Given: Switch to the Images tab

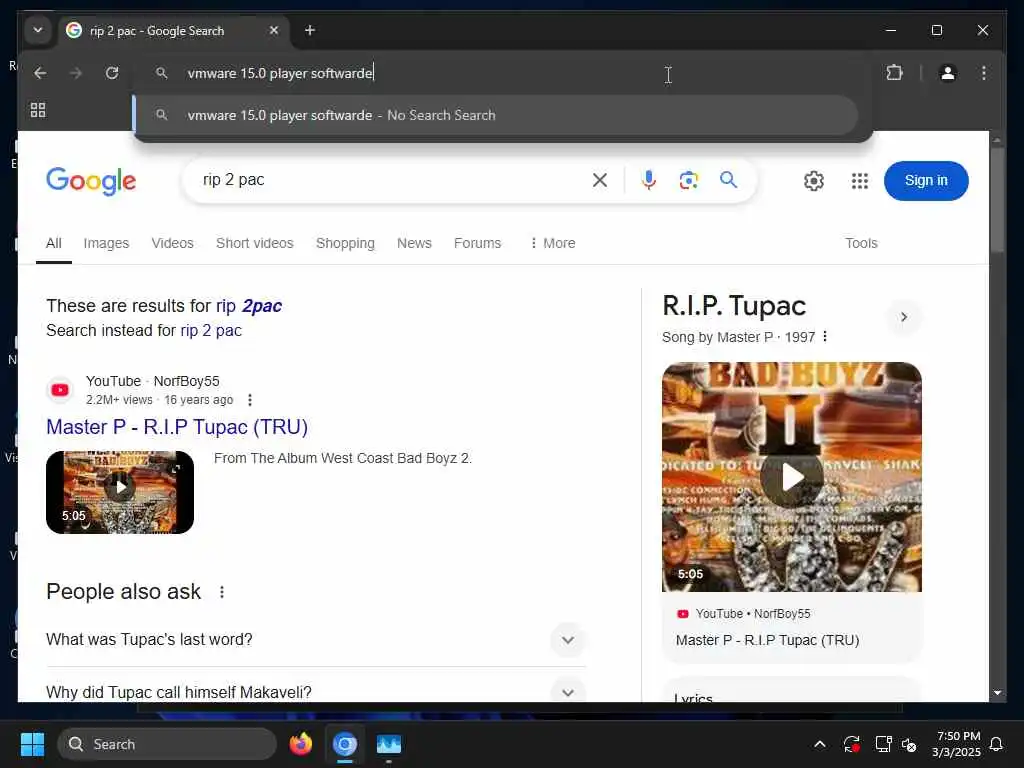Looking at the screenshot, I should pos(106,243).
